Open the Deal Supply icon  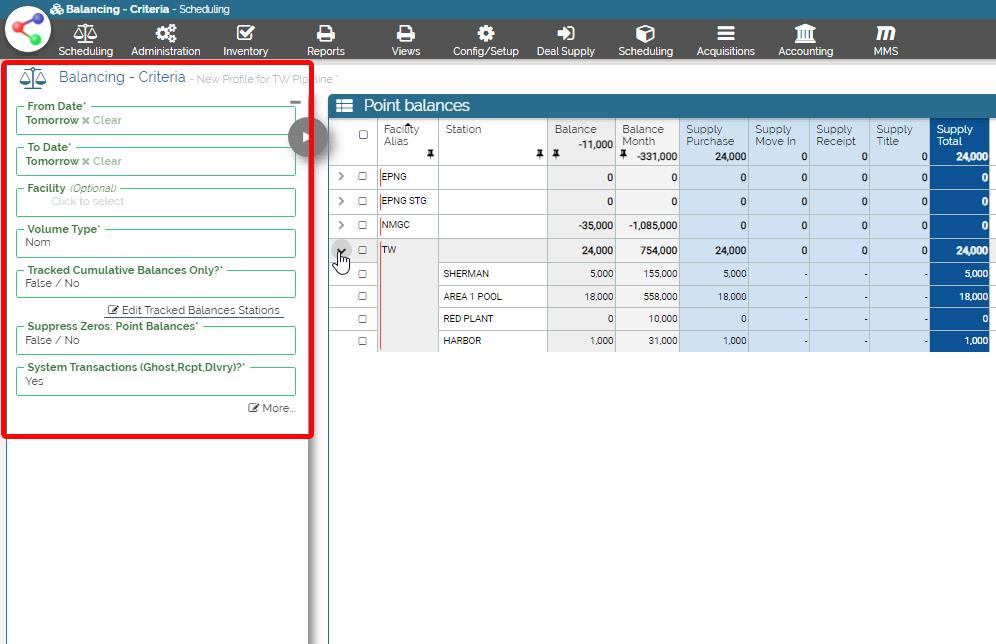[x=565, y=34]
